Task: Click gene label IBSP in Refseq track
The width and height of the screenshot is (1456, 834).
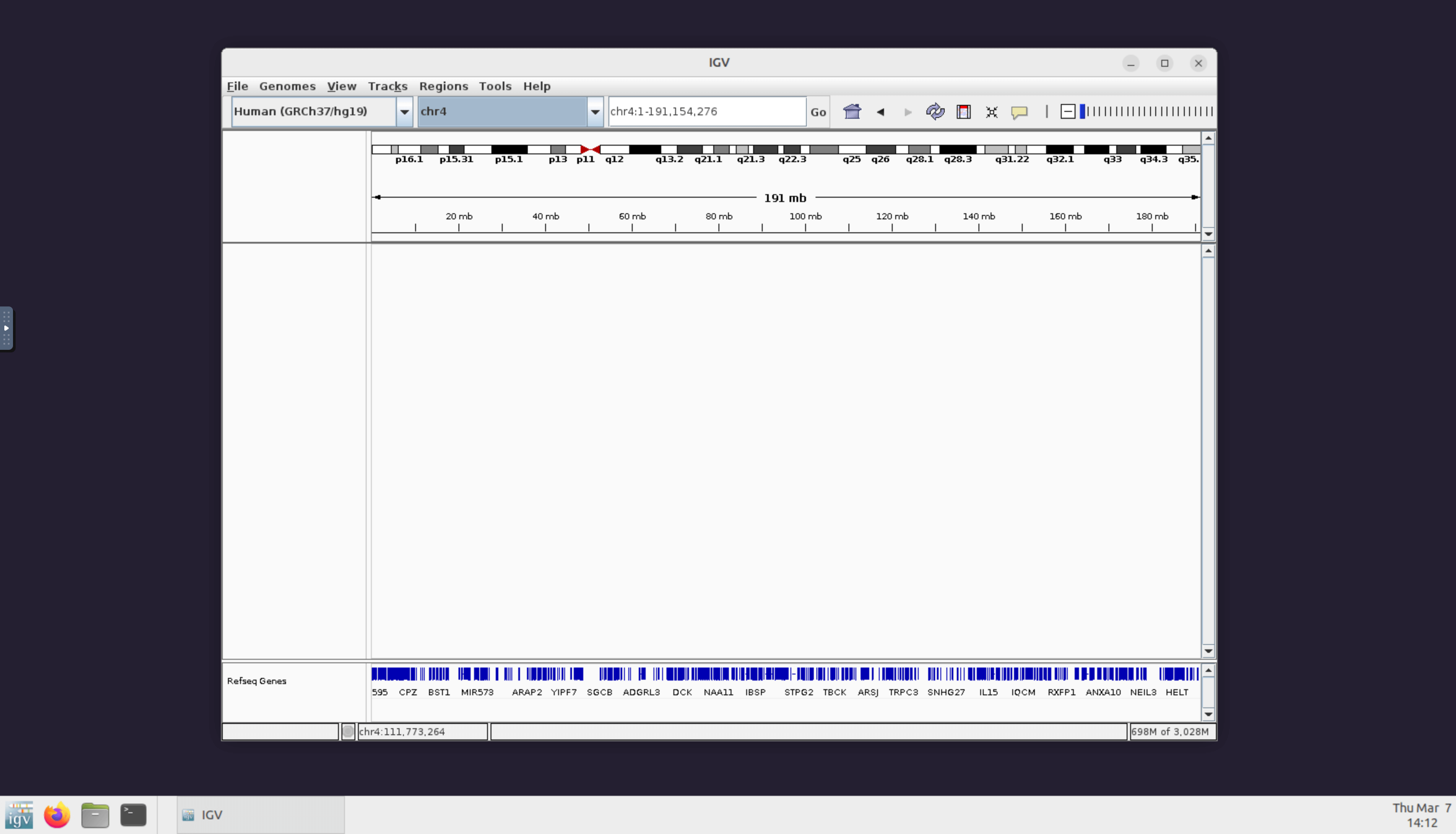Action: pyautogui.click(x=755, y=692)
